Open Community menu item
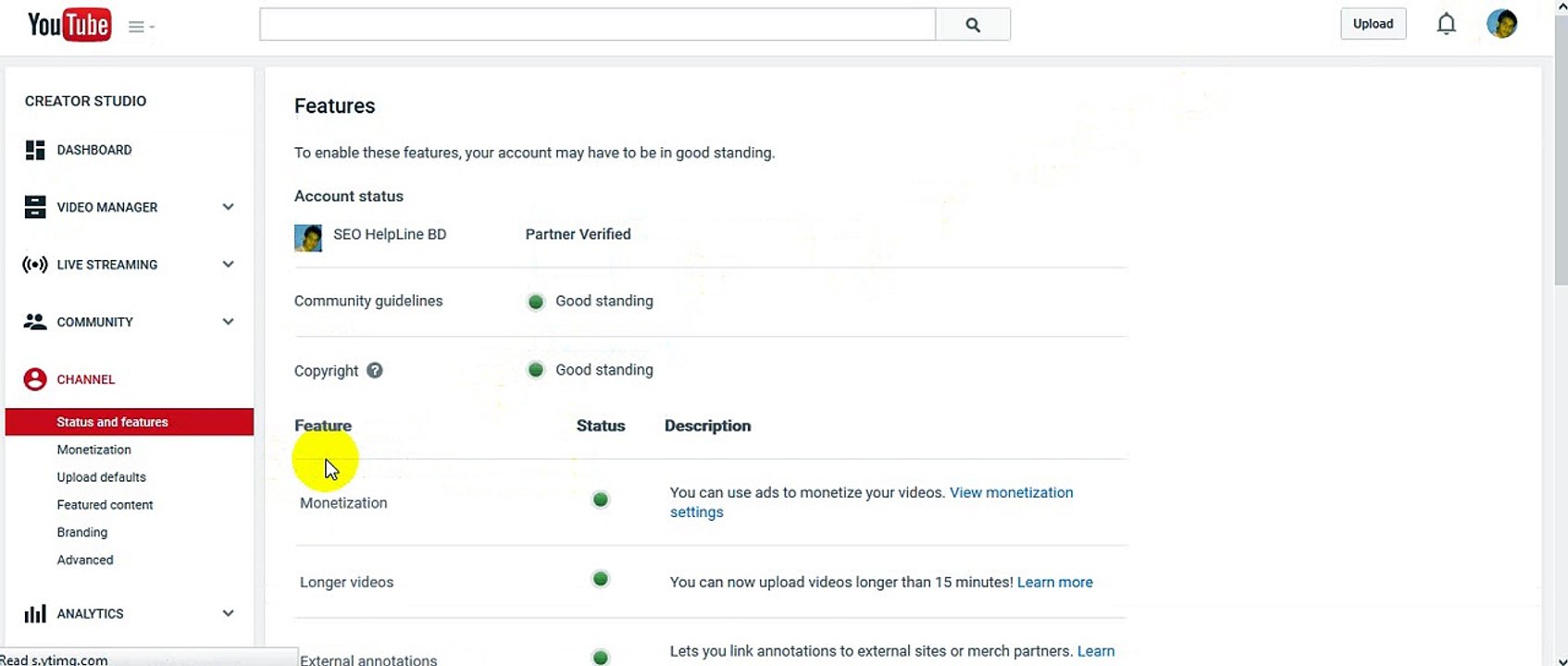Viewport: 1568px width, 666px height. click(95, 322)
